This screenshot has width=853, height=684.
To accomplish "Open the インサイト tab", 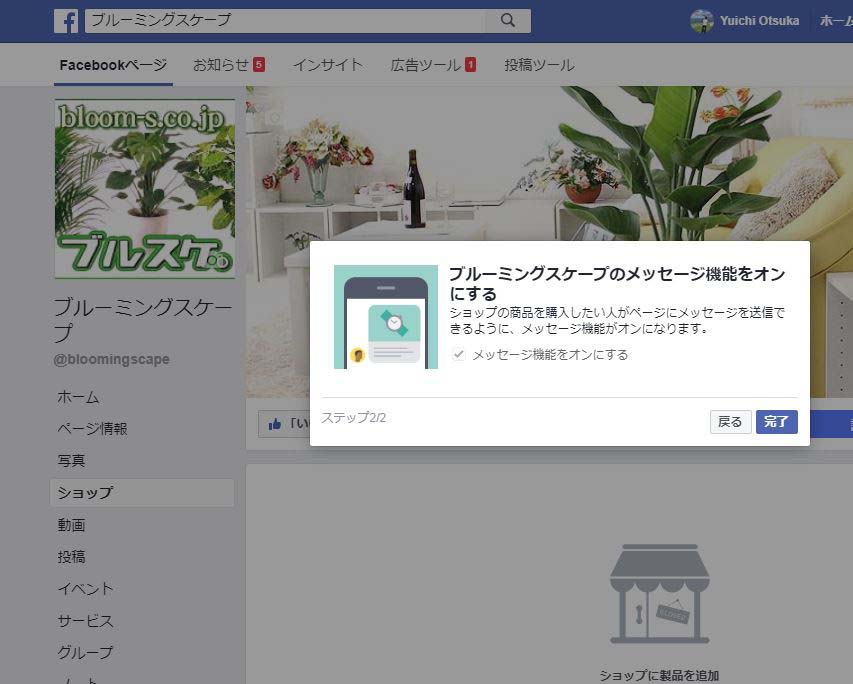I will point(328,65).
